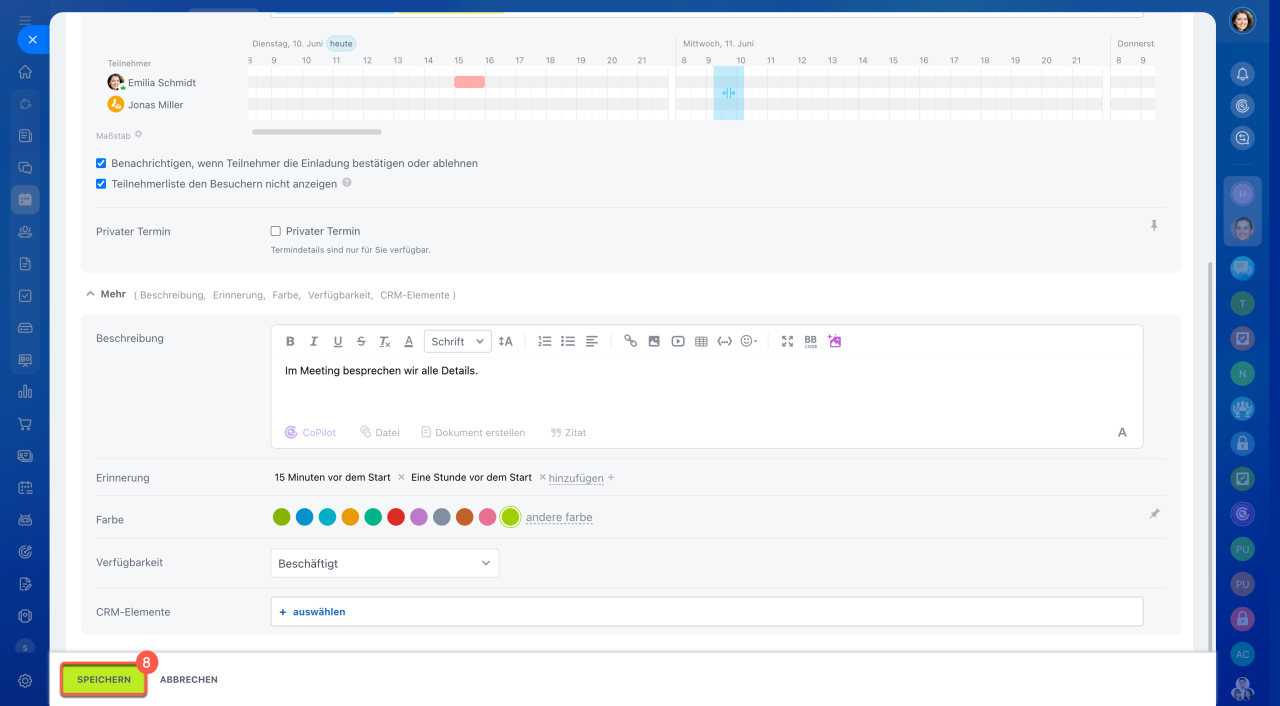1280x706 pixels.
Task: Insert an image into the description
Action: point(654,341)
